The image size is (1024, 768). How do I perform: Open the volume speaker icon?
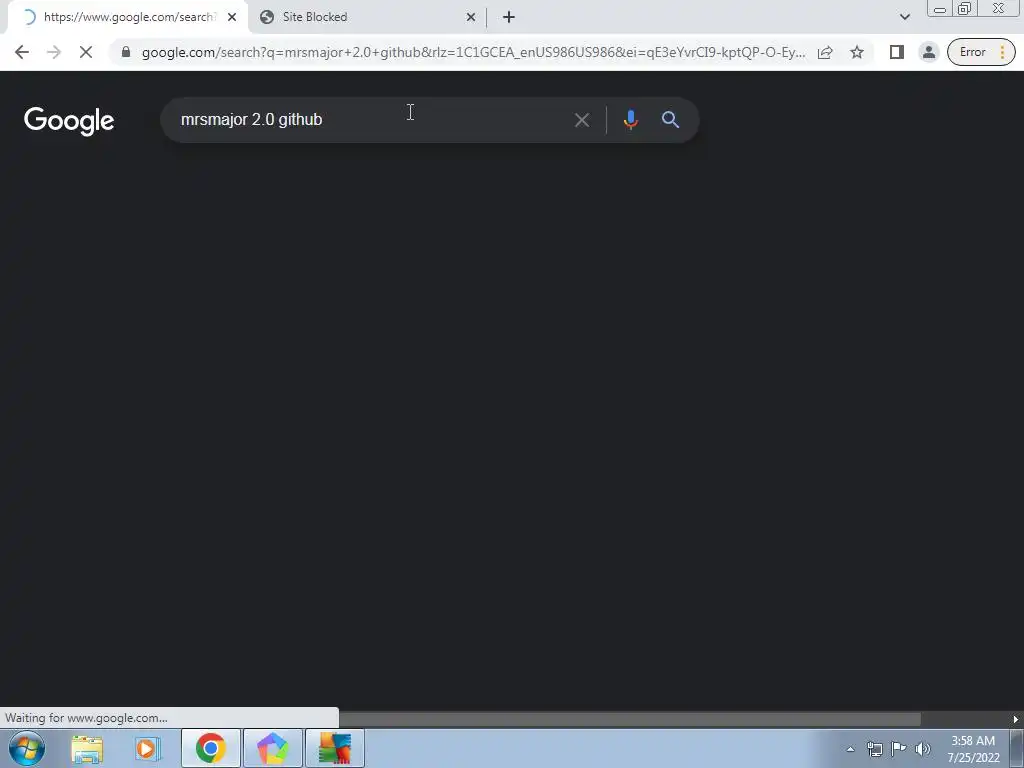tap(923, 749)
